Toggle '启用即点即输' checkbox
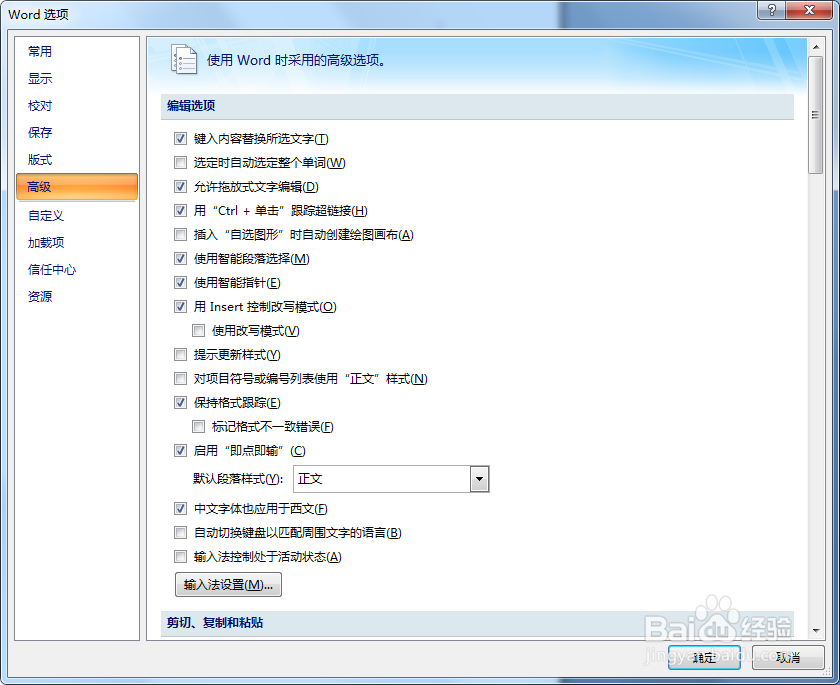 point(181,450)
